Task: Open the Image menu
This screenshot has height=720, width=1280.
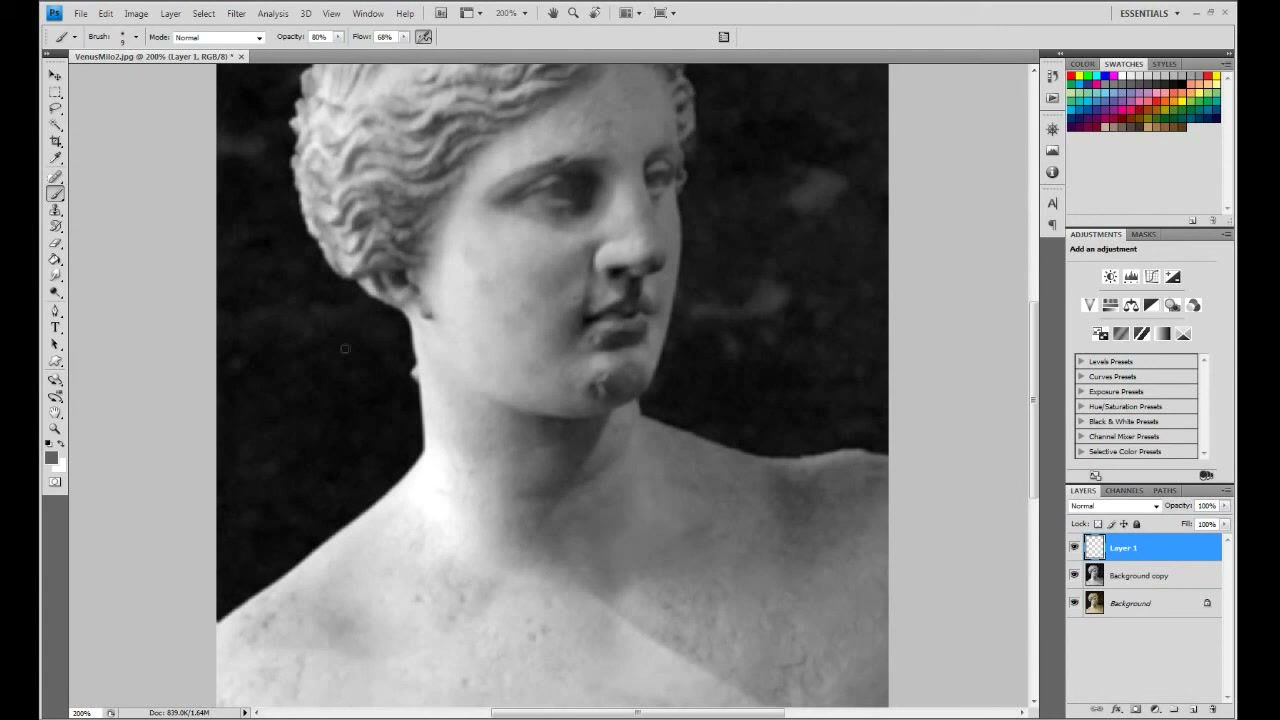Action: (136, 13)
